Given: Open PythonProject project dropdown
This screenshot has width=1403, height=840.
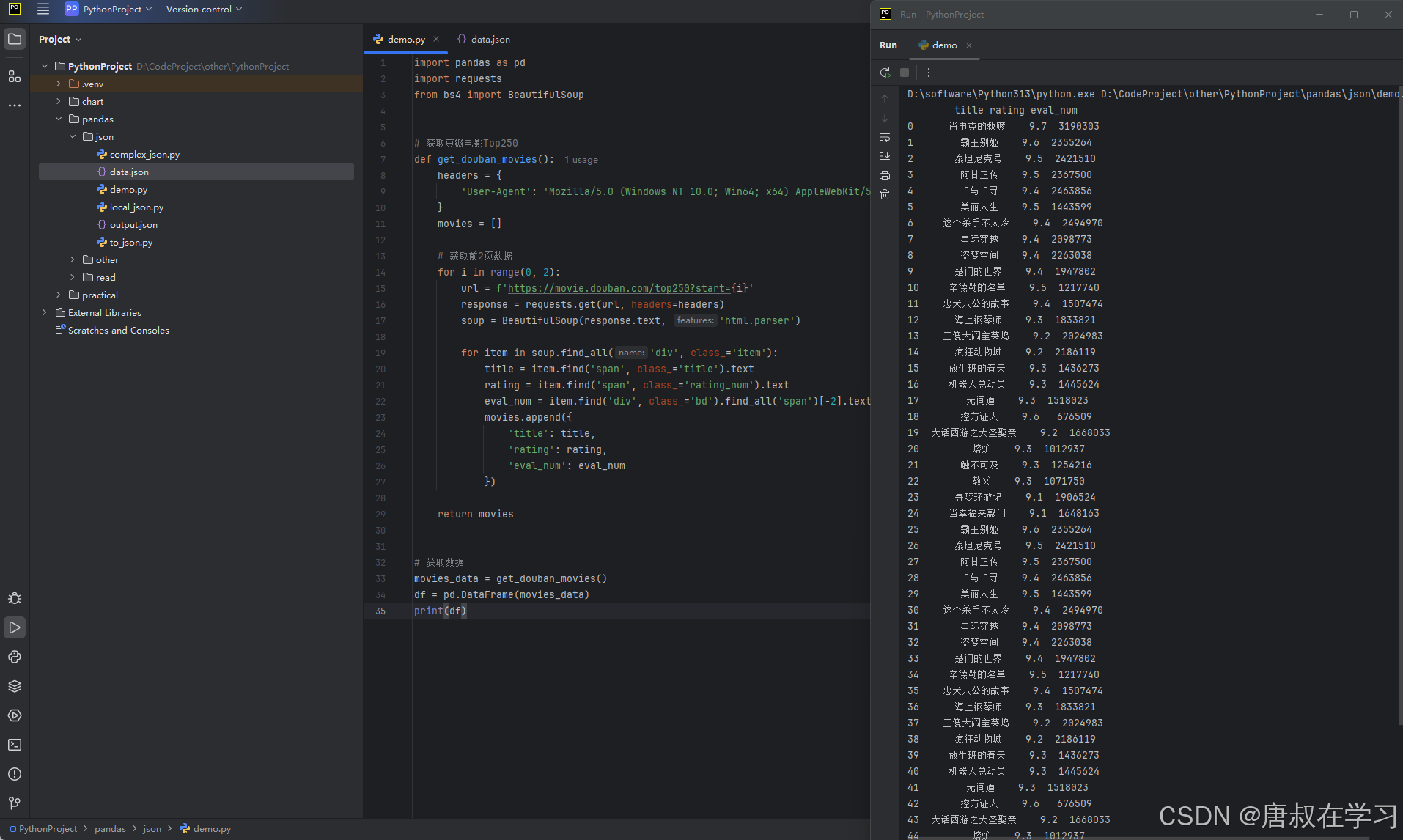Looking at the screenshot, I should pos(108,10).
